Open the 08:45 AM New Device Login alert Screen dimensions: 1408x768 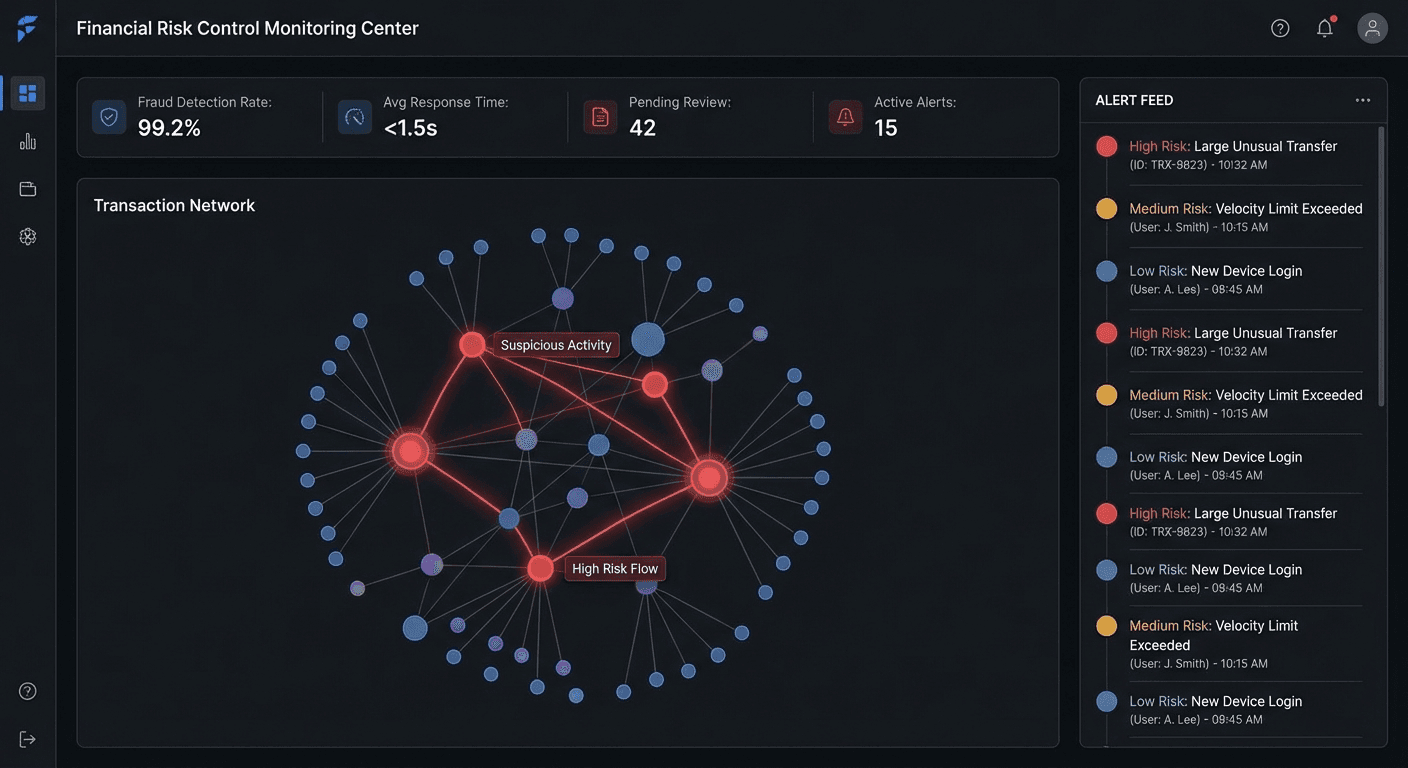(1215, 279)
